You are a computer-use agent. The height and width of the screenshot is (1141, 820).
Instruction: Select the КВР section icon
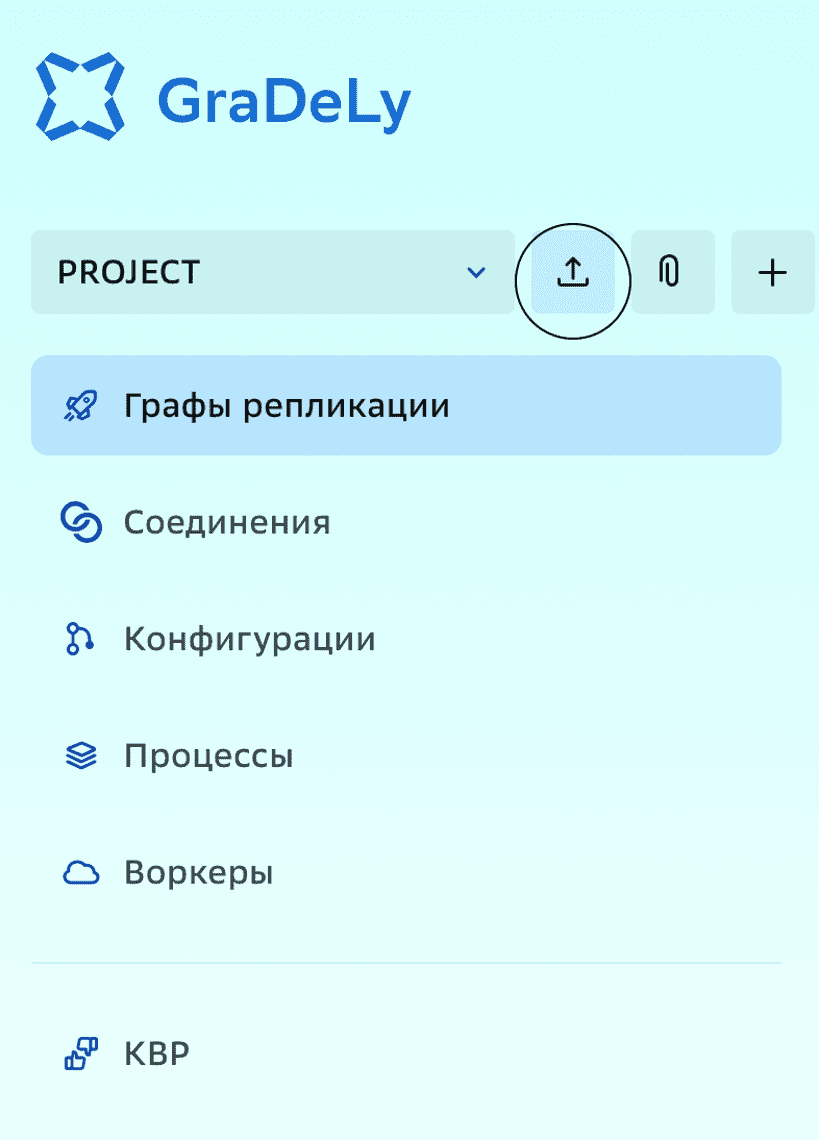[79, 1052]
